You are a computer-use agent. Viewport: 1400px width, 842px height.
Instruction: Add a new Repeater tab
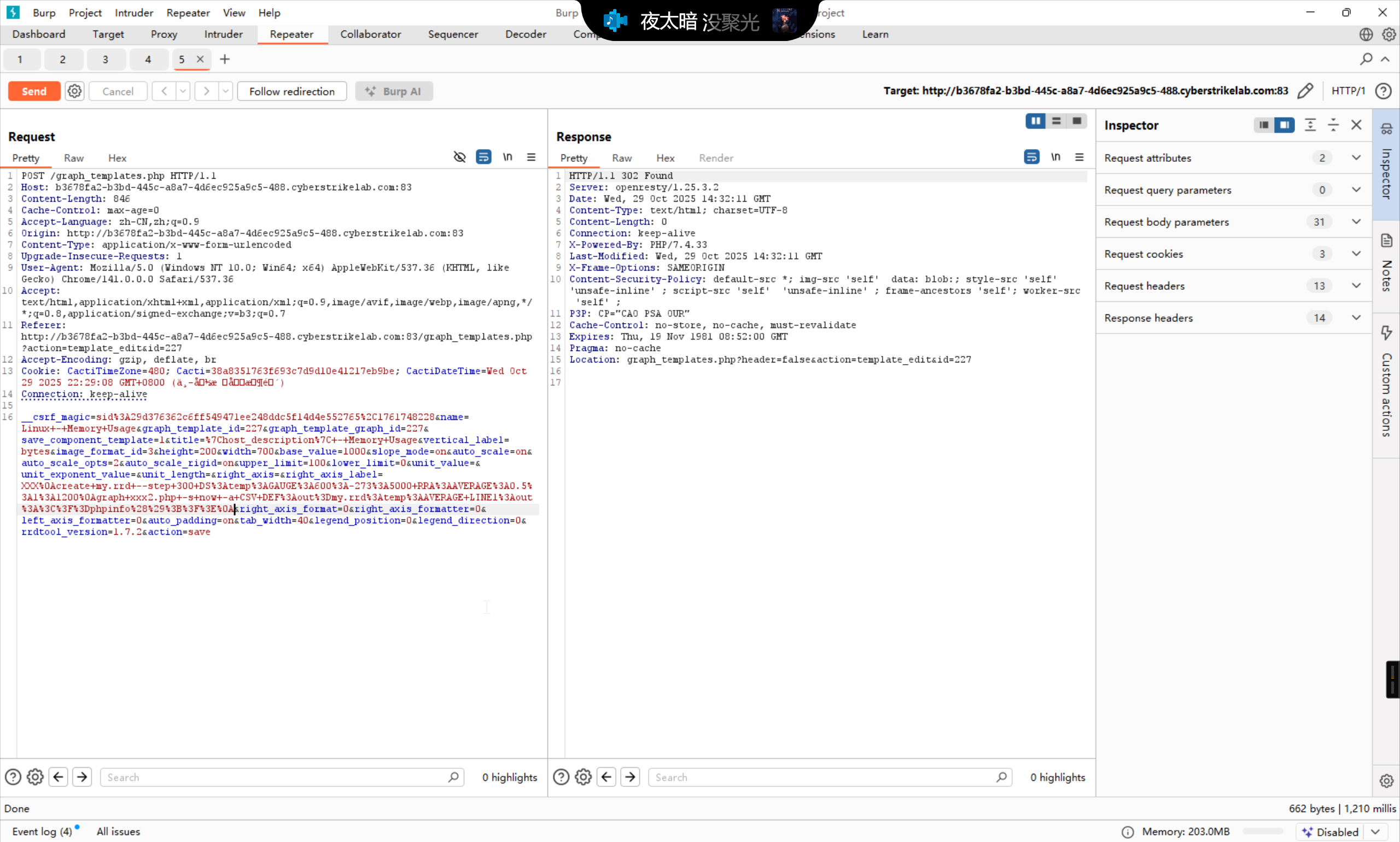[225, 59]
